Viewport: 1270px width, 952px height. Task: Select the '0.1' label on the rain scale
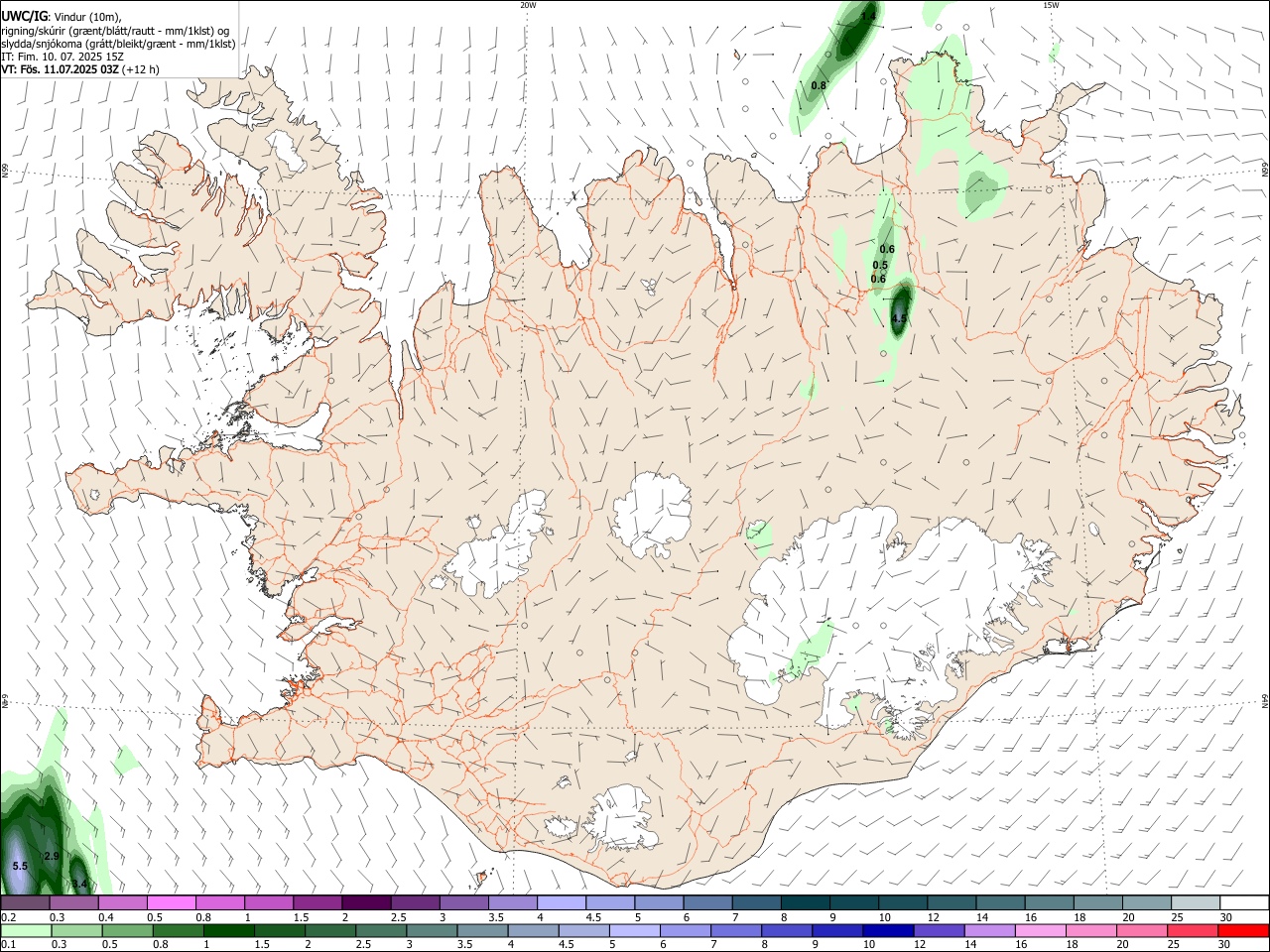tap(8, 944)
